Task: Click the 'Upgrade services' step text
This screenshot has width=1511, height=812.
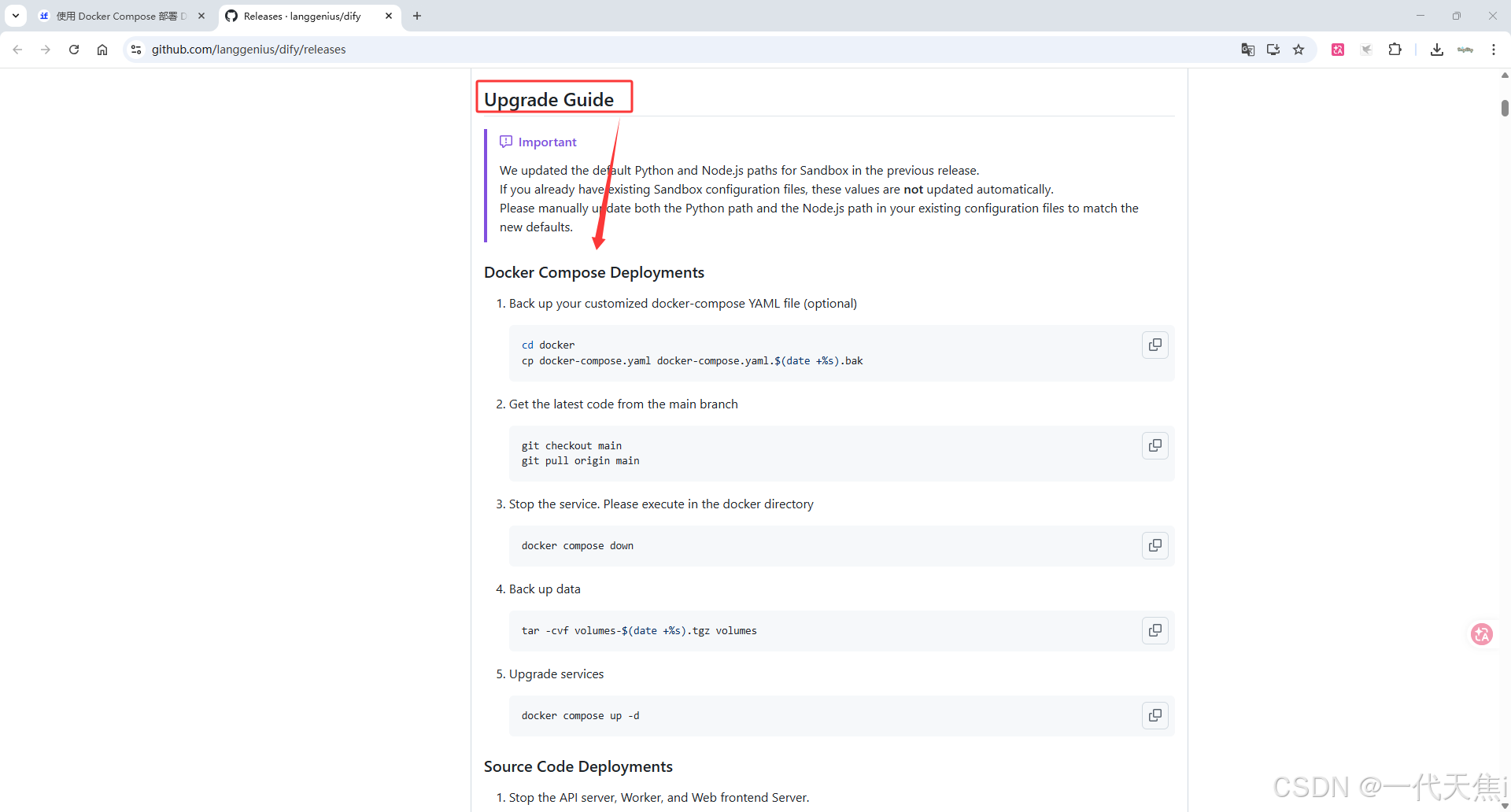Action: (556, 674)
